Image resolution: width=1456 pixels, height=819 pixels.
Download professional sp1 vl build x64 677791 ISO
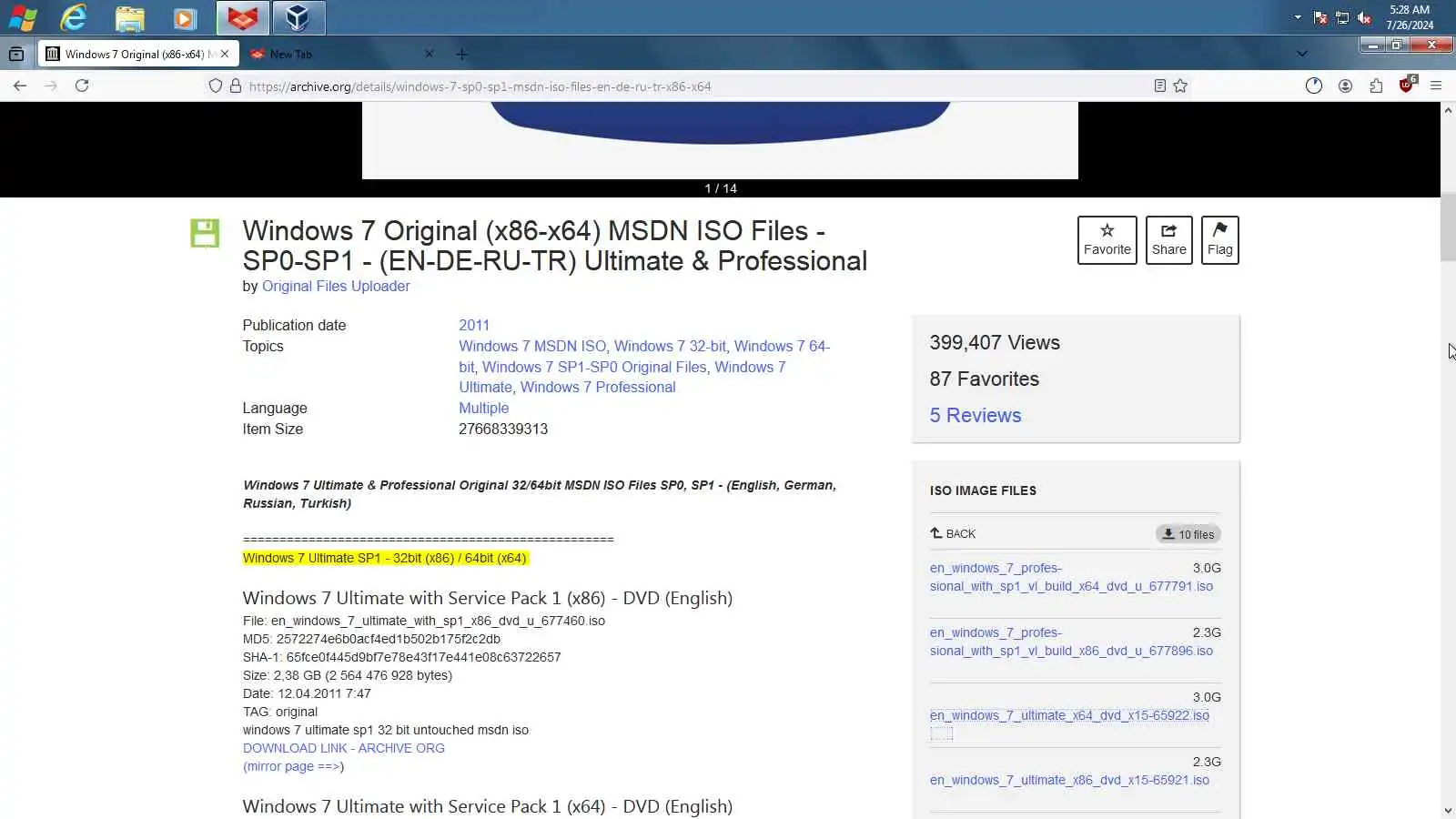[1071, 577]
